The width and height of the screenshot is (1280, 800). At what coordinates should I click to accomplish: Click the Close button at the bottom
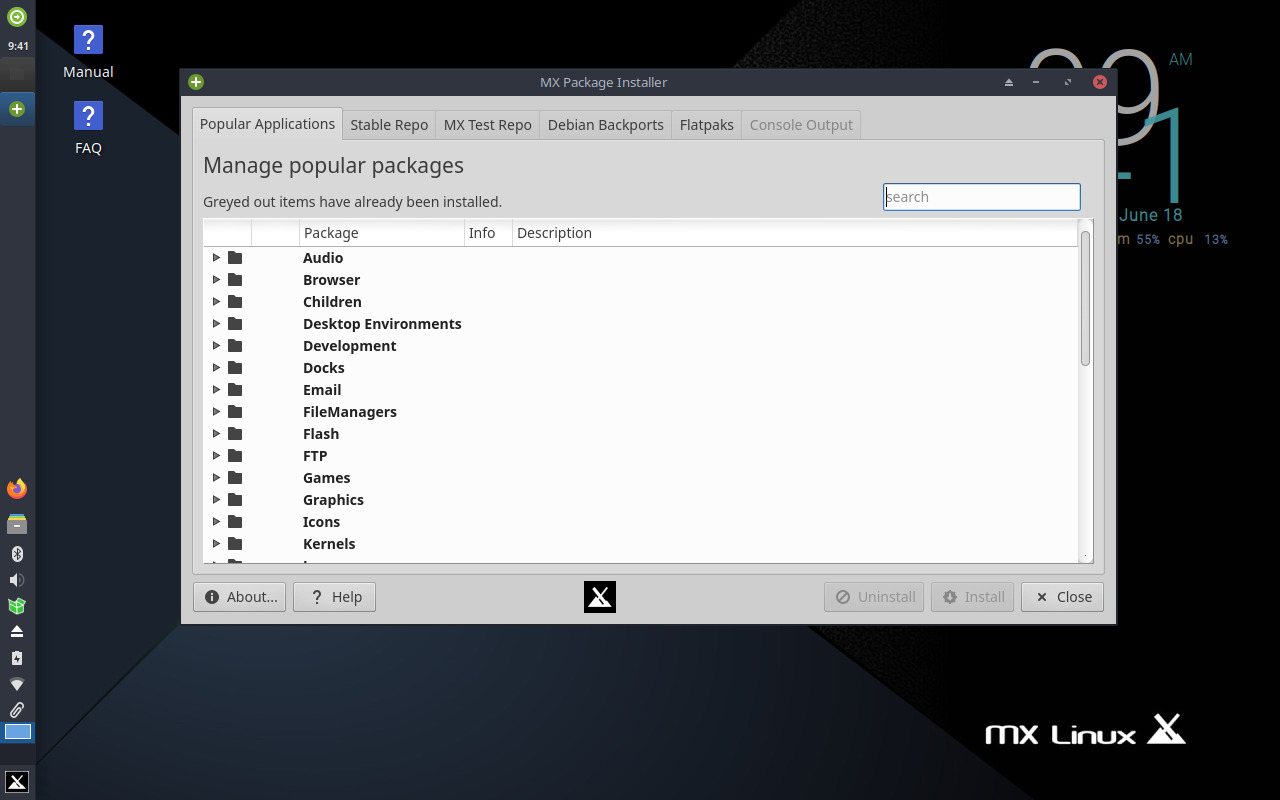1062,597
